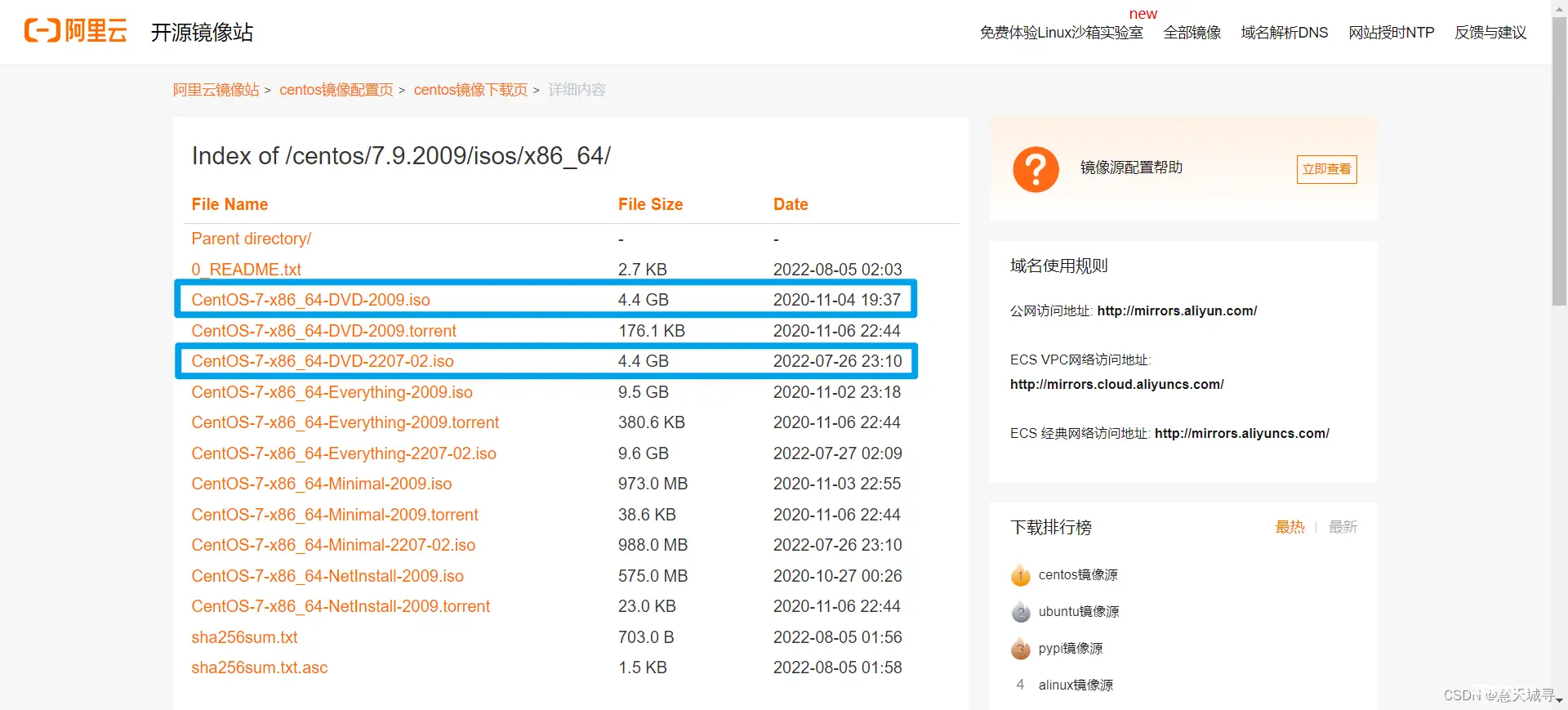Open the 网站授时NTP menu item
Image resolution: width=1568 pixels, height=710 pixels.
(1391, 33)
